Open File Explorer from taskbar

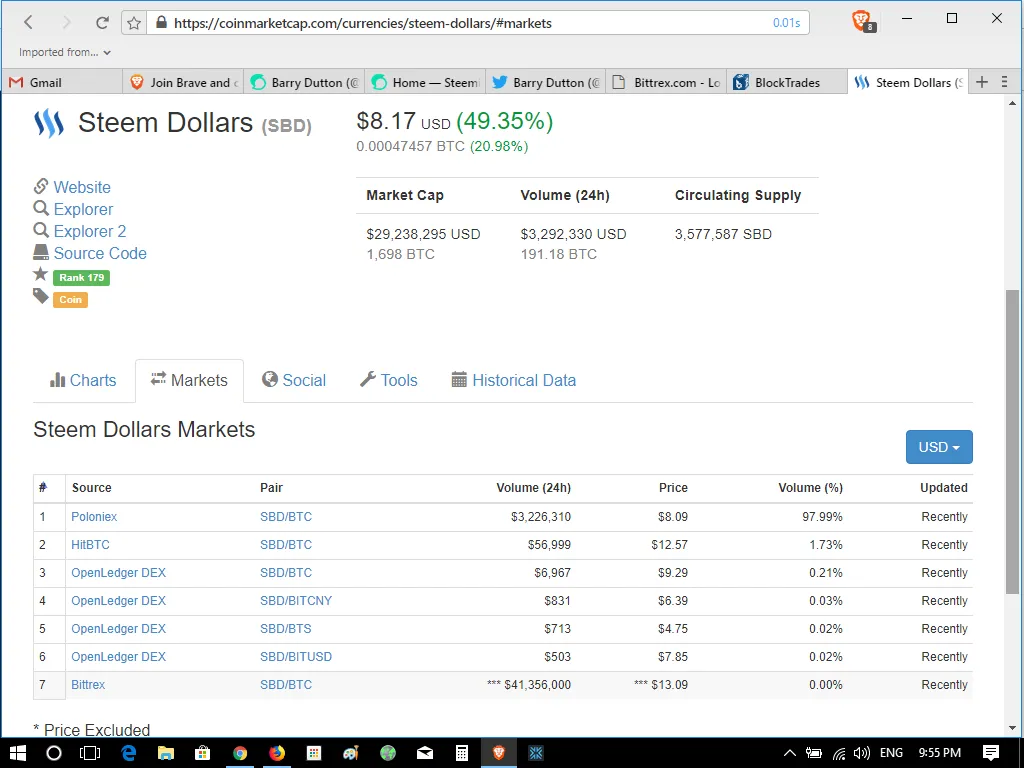(166, 753)
